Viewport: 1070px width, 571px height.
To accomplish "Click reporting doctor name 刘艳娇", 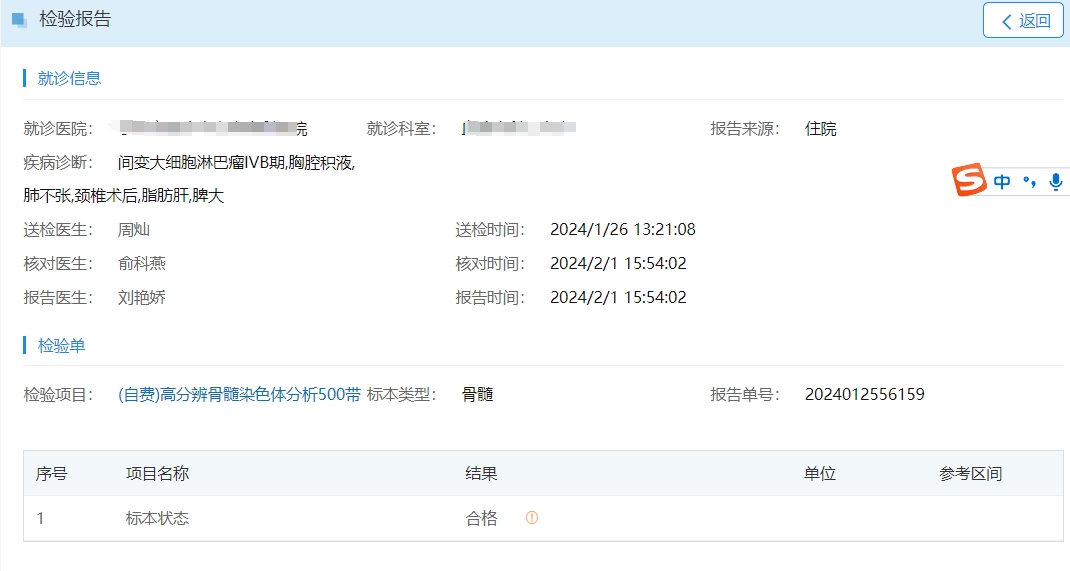I will tap(141, 297).
